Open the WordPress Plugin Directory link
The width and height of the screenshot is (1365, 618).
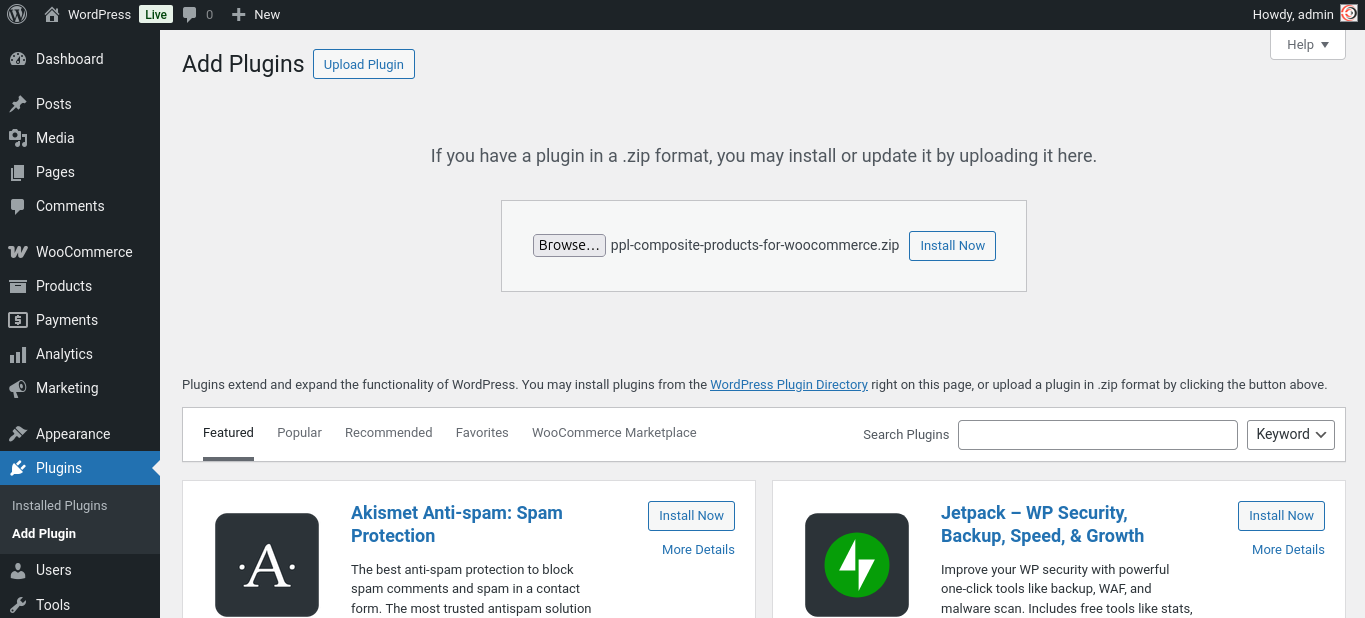pyautogui.click(x=788, y=384)
